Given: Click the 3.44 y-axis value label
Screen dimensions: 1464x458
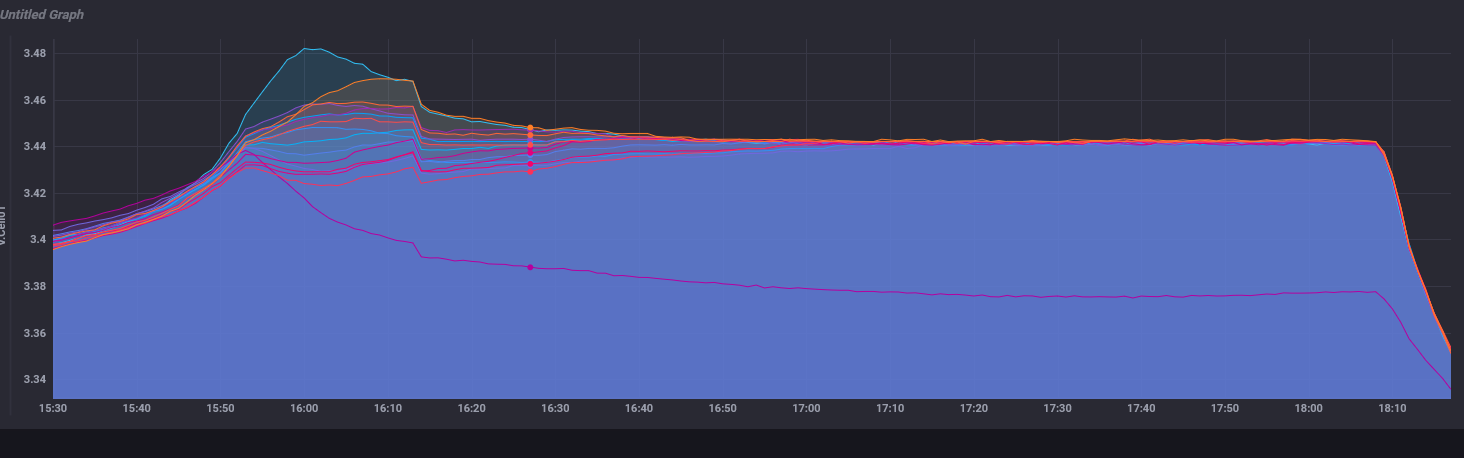Looking at the screenshot, I should pos(36,147).
